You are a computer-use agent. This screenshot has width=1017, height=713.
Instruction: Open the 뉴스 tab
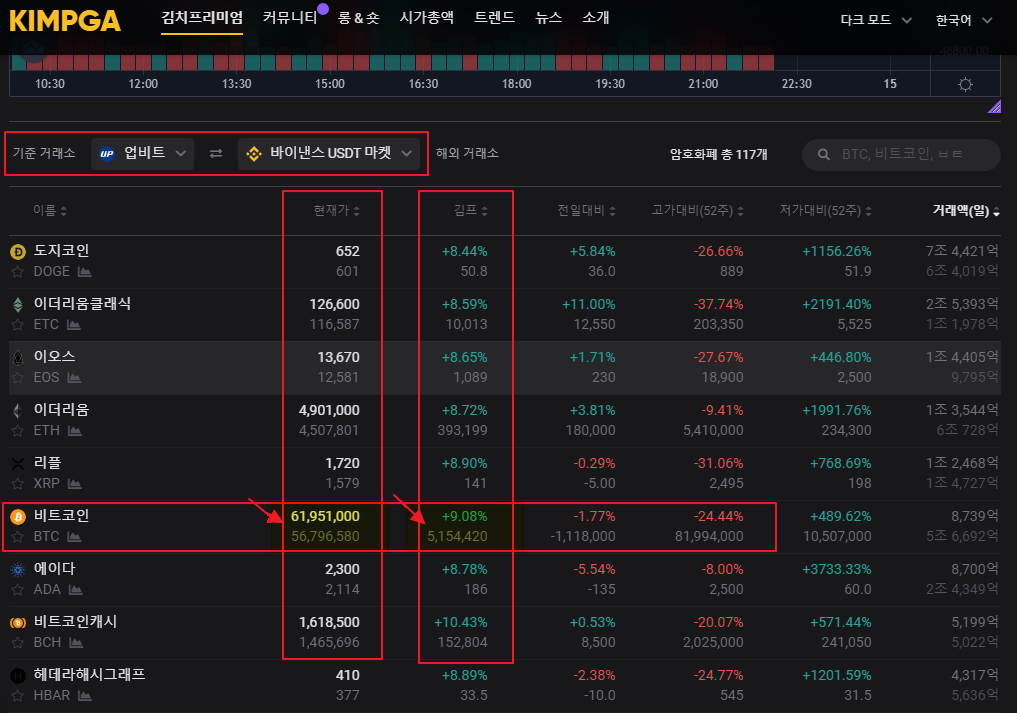click(x=548, y=18)
